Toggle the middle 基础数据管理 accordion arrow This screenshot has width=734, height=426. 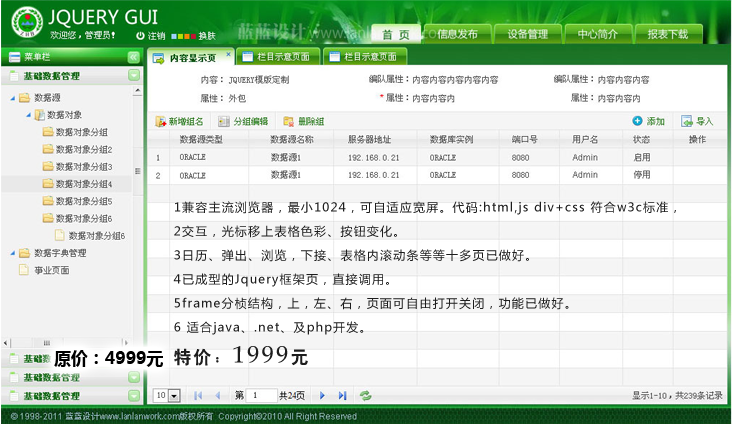pyautogui.click(x=134, y=377)
